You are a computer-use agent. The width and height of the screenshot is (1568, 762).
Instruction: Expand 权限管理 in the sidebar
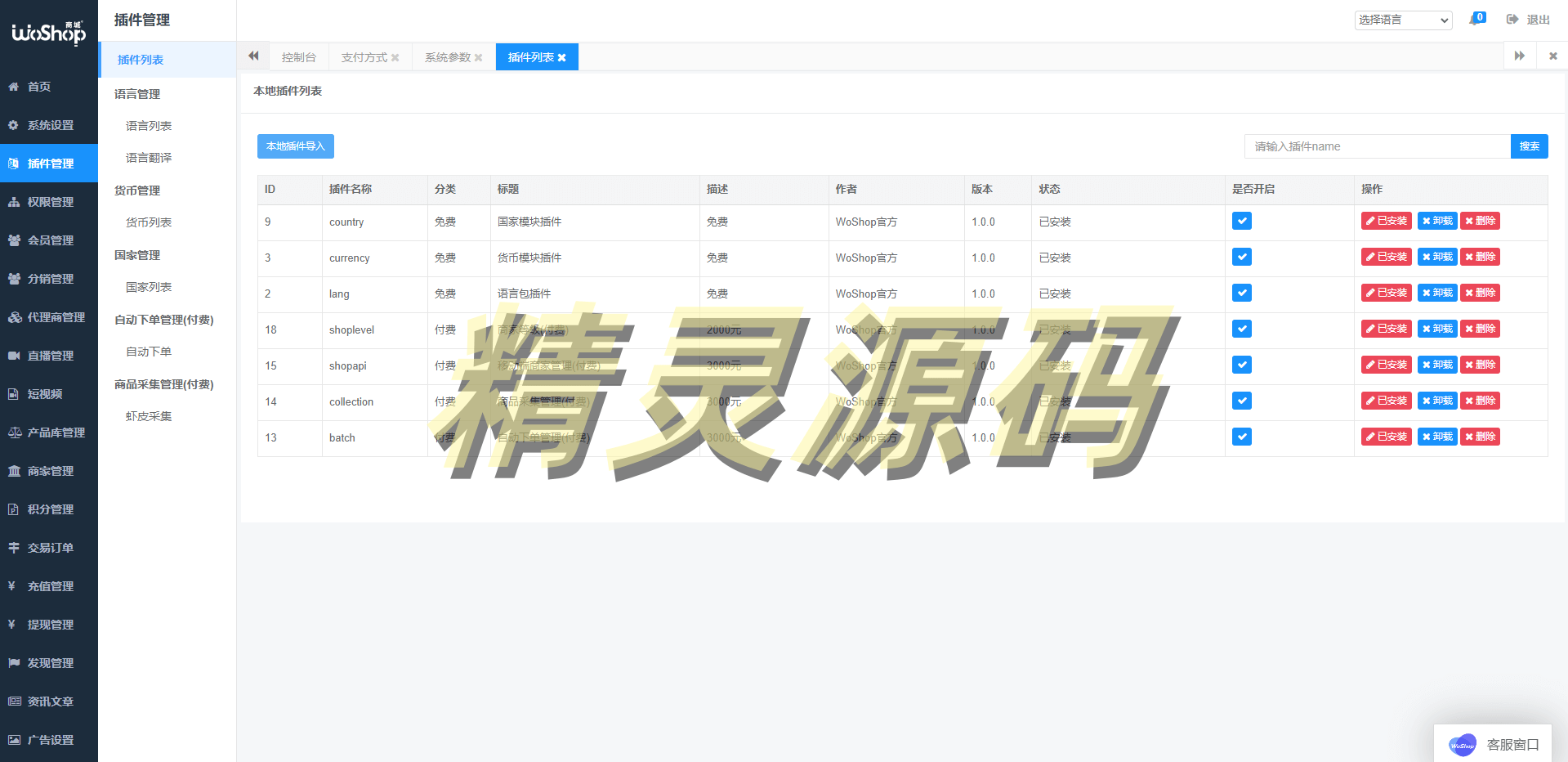pos(50,202)
